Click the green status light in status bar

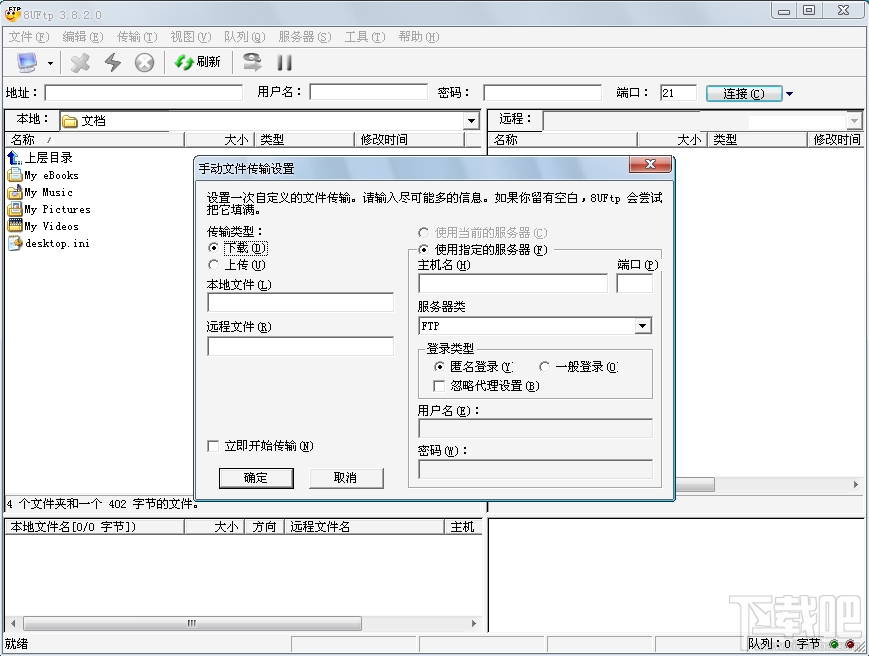[834, 644]
